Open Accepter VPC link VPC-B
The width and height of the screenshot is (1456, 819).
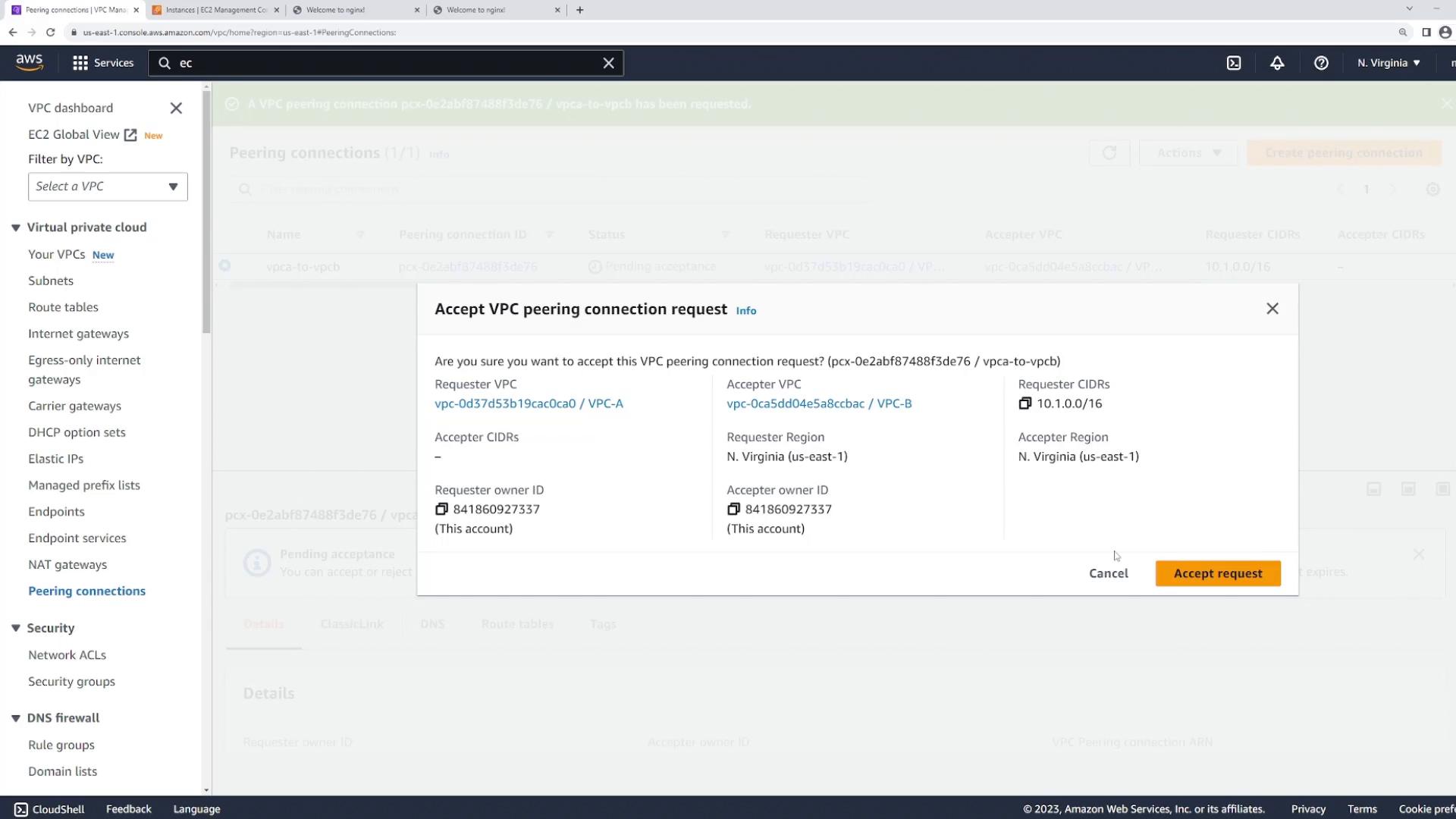tap(819, 403)
